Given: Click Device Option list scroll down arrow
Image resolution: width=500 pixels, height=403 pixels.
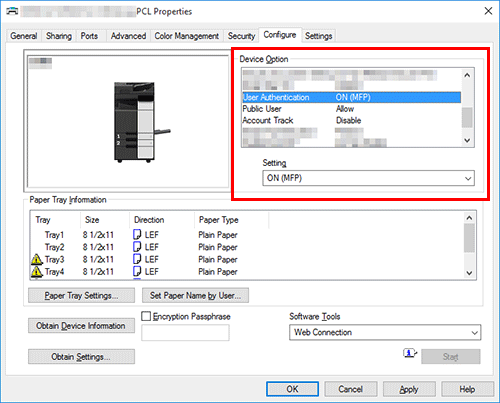Looking at the screenshot, I should pos(467,141).
